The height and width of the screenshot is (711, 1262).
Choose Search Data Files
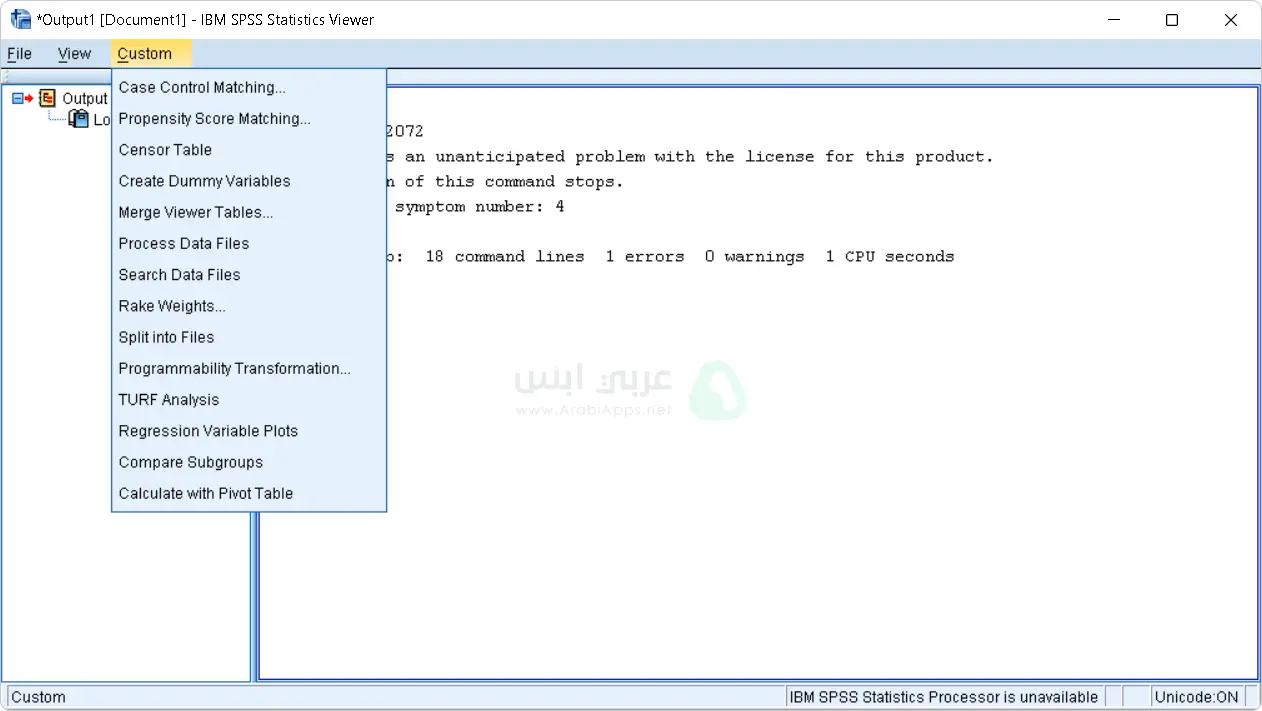click(179, 275)
